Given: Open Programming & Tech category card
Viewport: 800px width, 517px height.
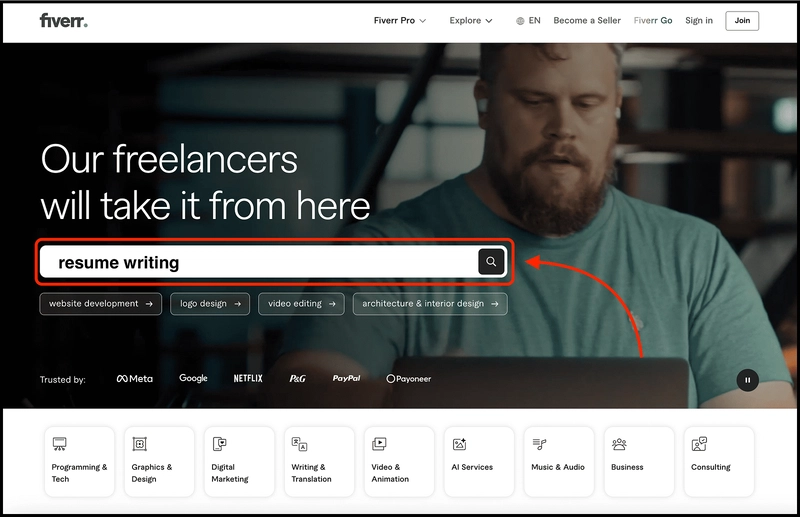Looking at the screenshot, I should pyautogui.click(x=80, y=461).
